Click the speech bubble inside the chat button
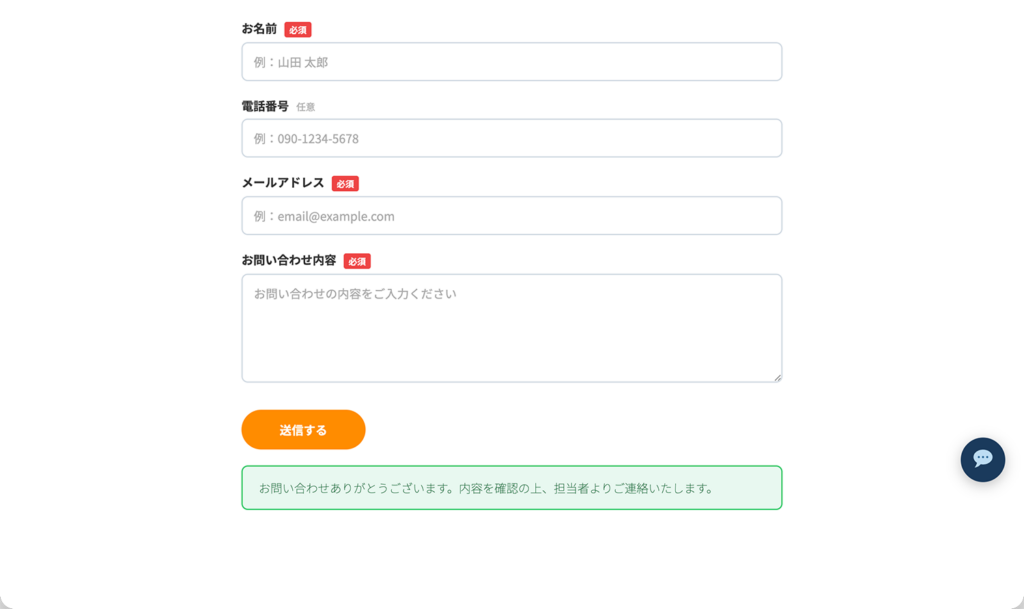Image resolution: width=1024 pixels, height=609 pixels. 982,460
